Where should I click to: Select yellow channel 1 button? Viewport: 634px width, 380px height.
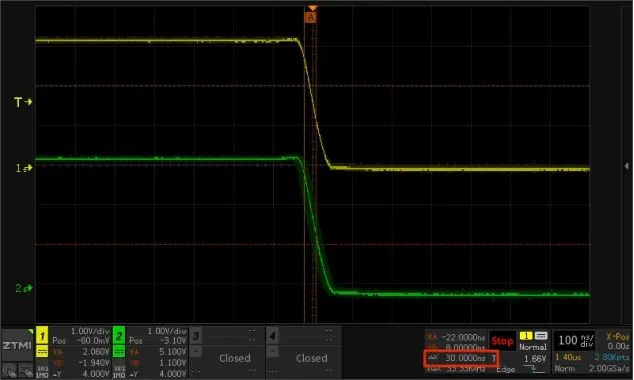click(42, 336)
